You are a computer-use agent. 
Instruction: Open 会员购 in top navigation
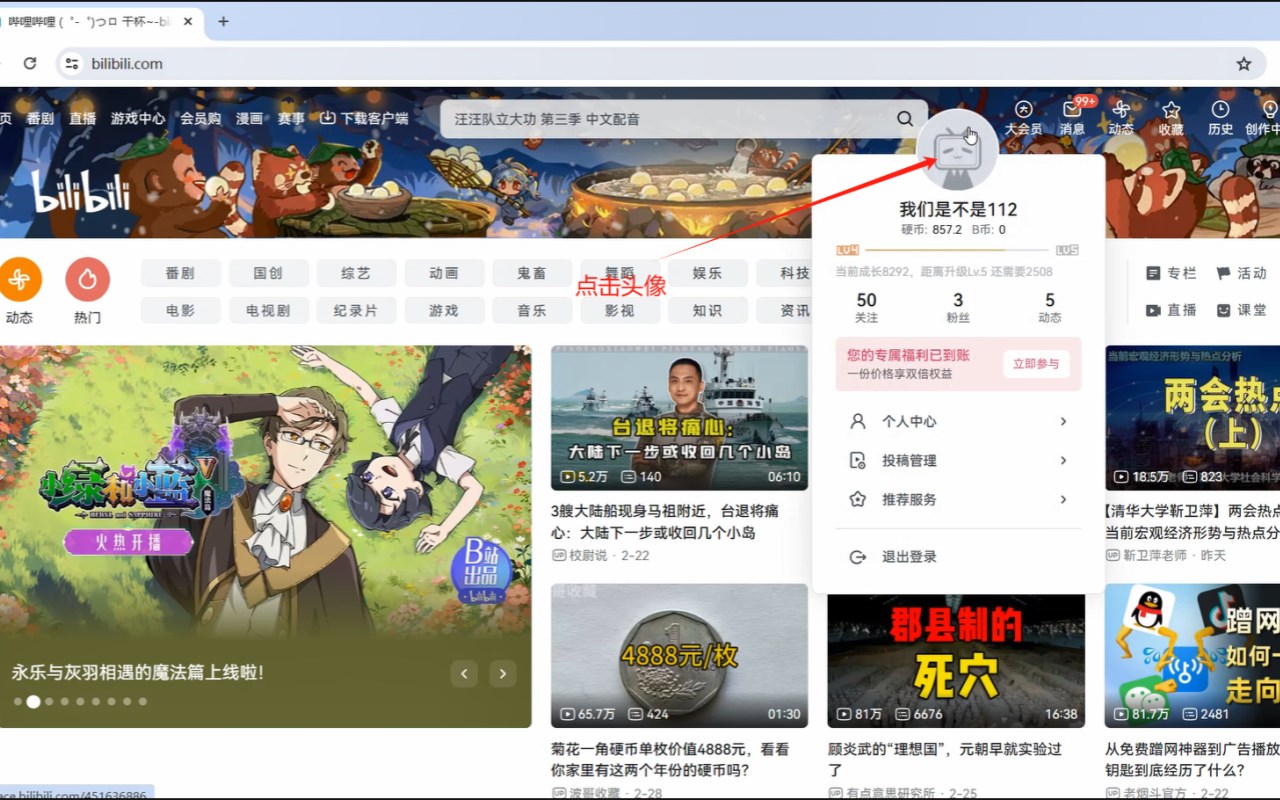(200, 118)
